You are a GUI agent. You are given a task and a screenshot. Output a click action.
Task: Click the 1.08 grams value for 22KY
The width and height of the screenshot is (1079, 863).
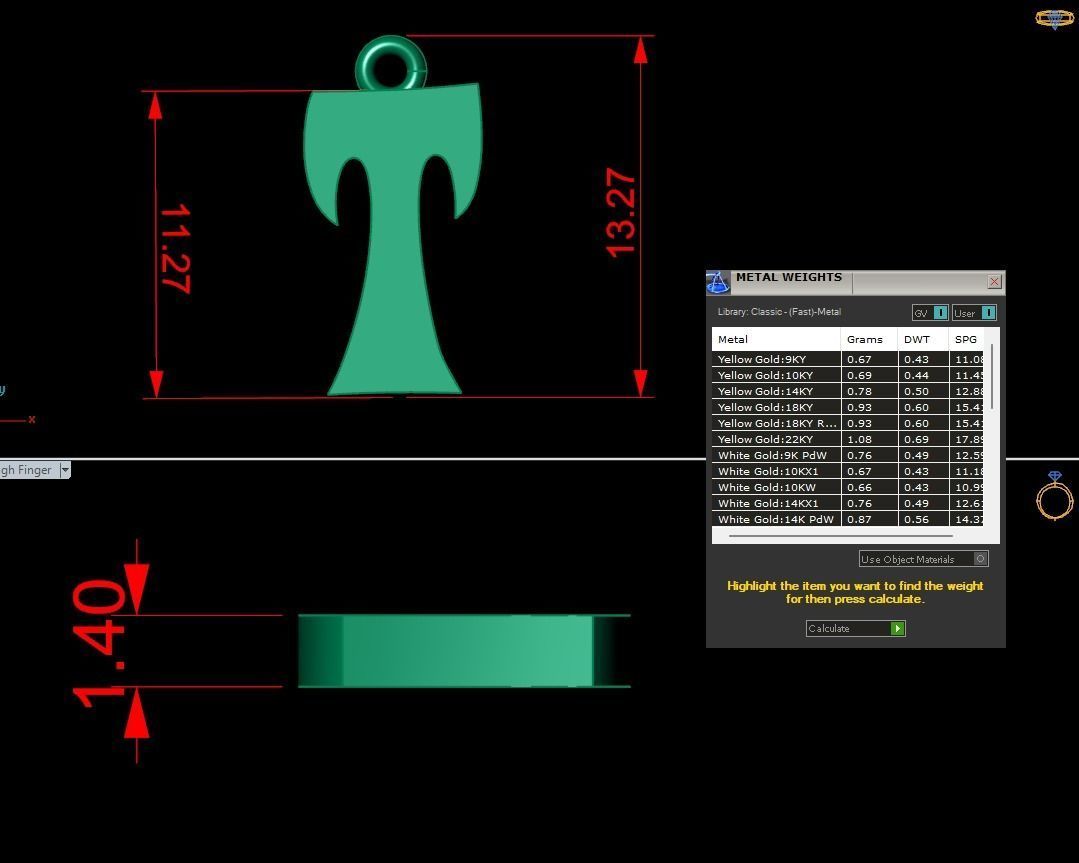pyautogui.click(x=859, y=439)
